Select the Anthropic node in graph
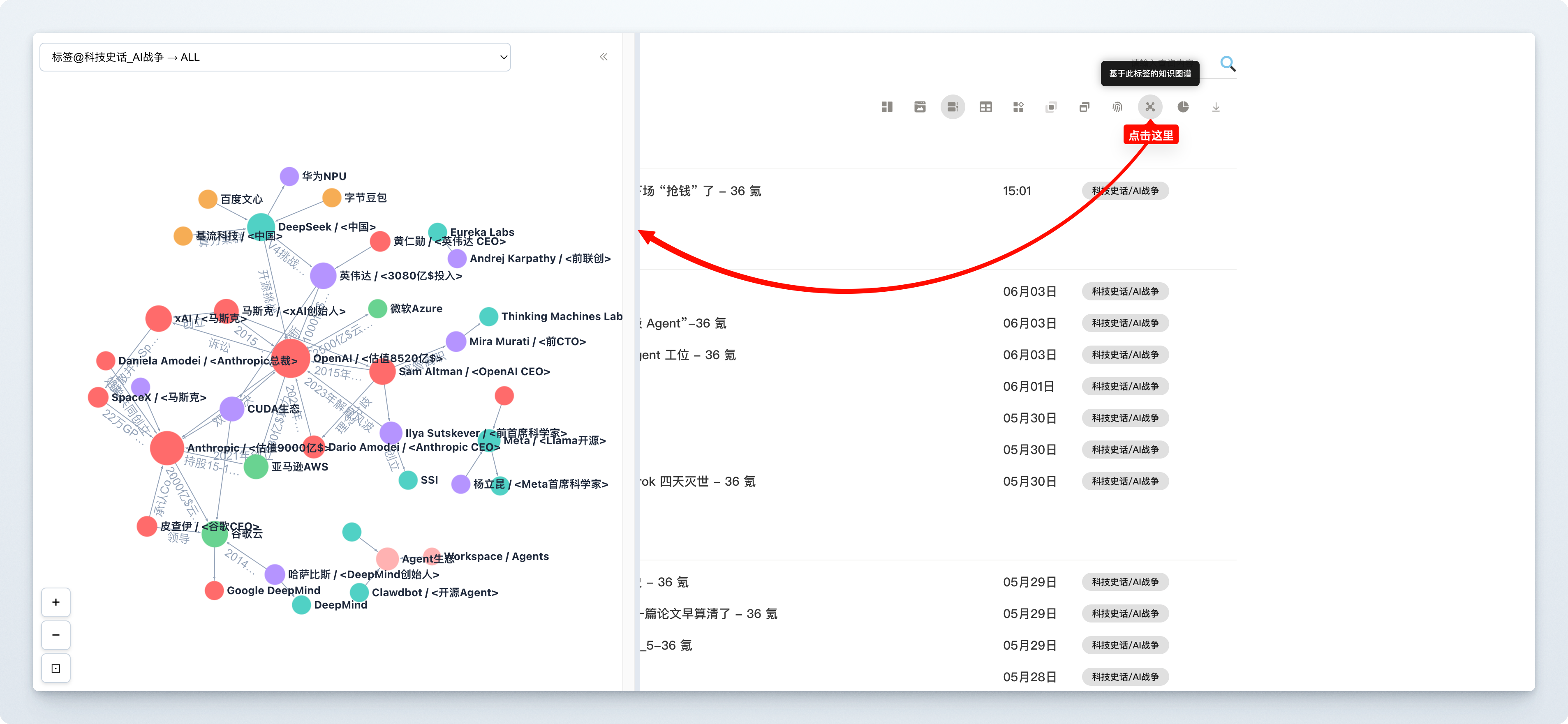 (x=167, y=448)
